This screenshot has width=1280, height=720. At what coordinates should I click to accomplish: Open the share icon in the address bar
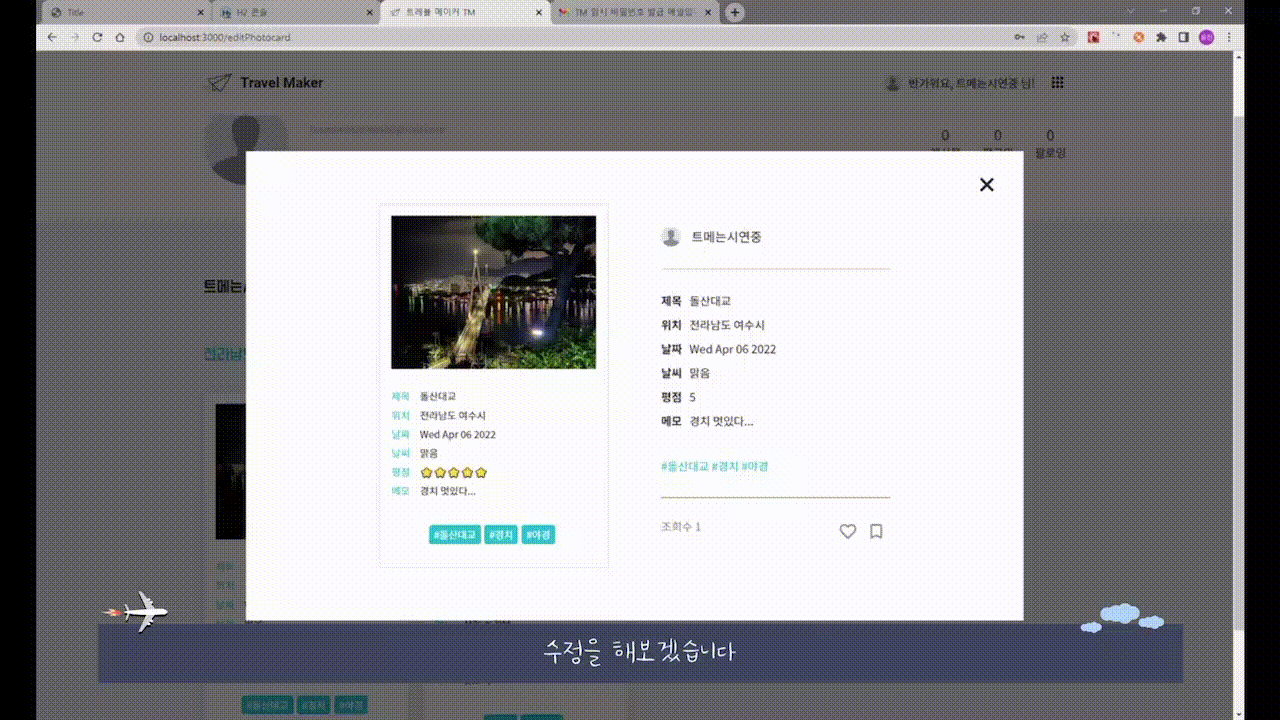click(x=1042, y=37)
